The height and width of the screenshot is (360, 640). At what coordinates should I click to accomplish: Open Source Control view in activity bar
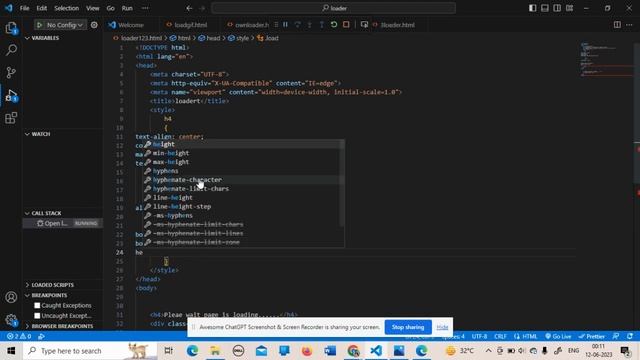(x=11, y=73)
